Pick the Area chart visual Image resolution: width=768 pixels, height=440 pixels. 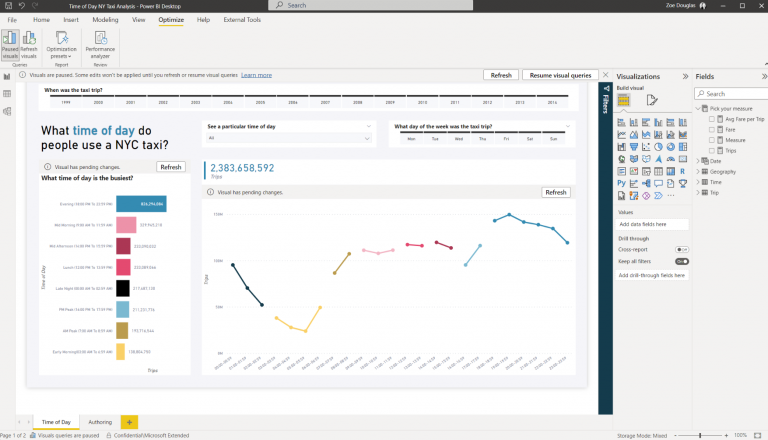coord(634,134)
